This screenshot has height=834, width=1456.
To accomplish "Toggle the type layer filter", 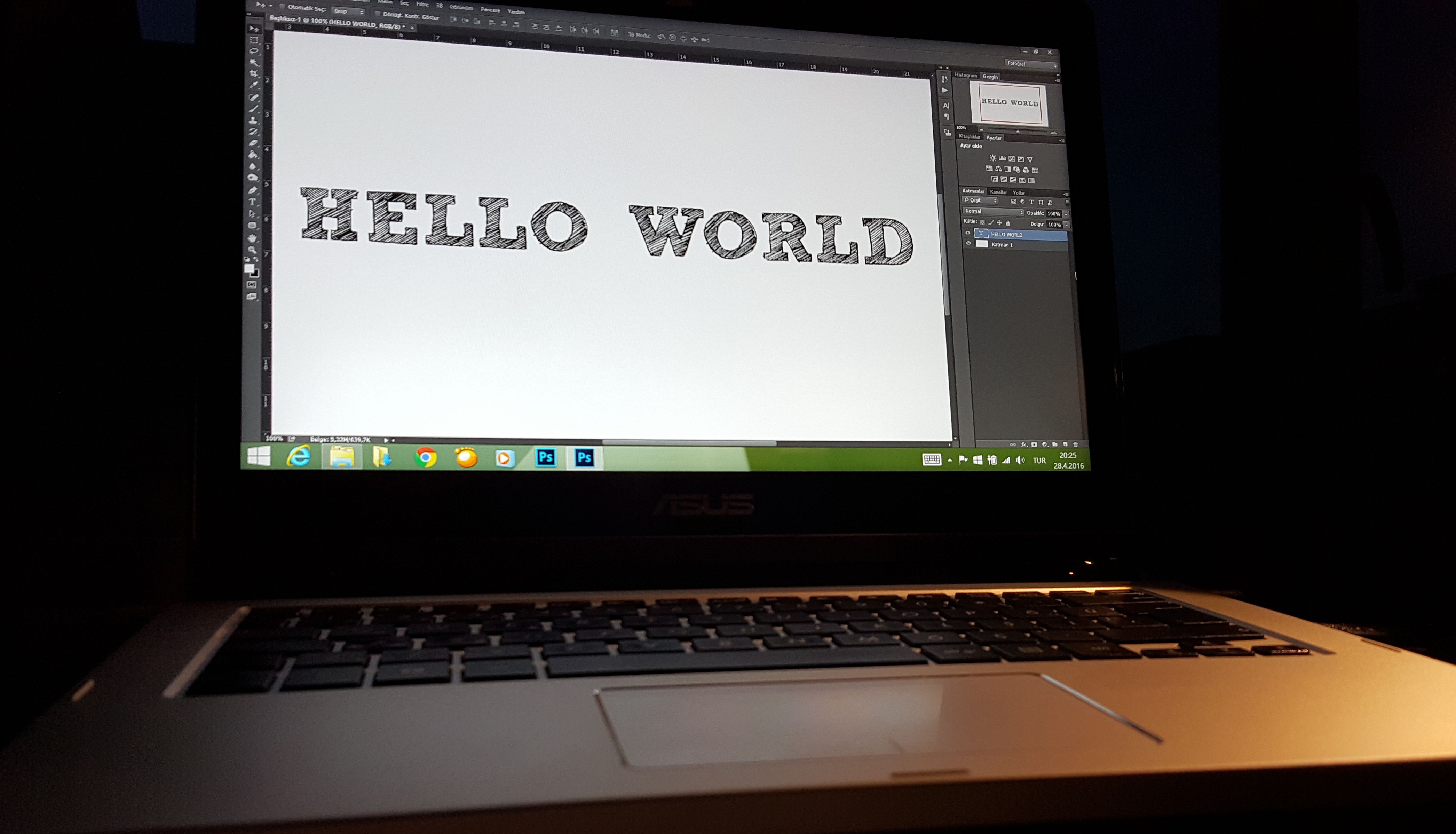I will (x=1032, y=202).
